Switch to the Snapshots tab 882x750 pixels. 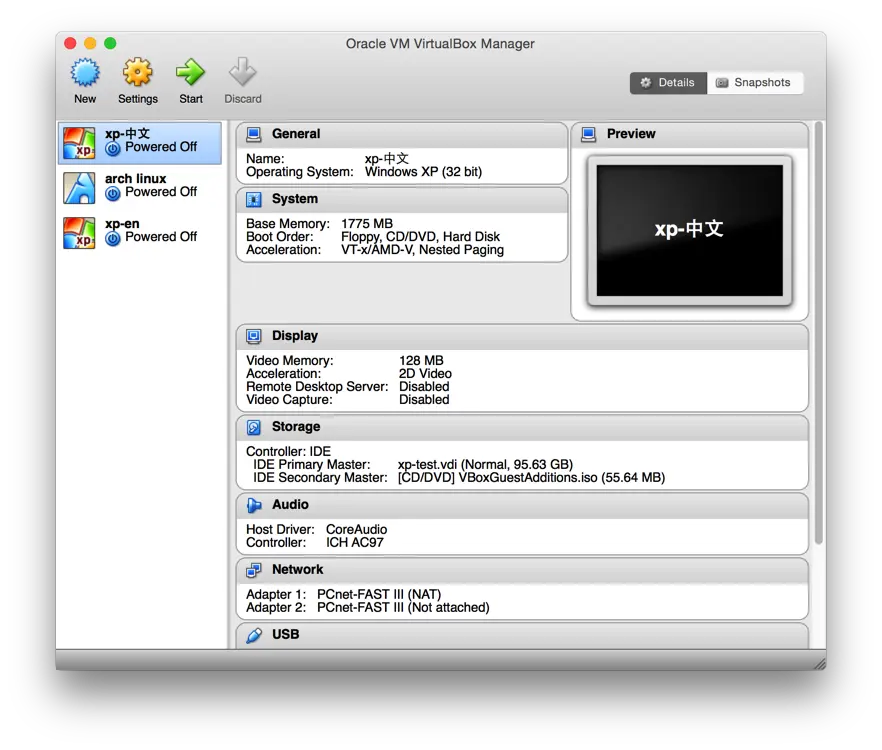756,82
